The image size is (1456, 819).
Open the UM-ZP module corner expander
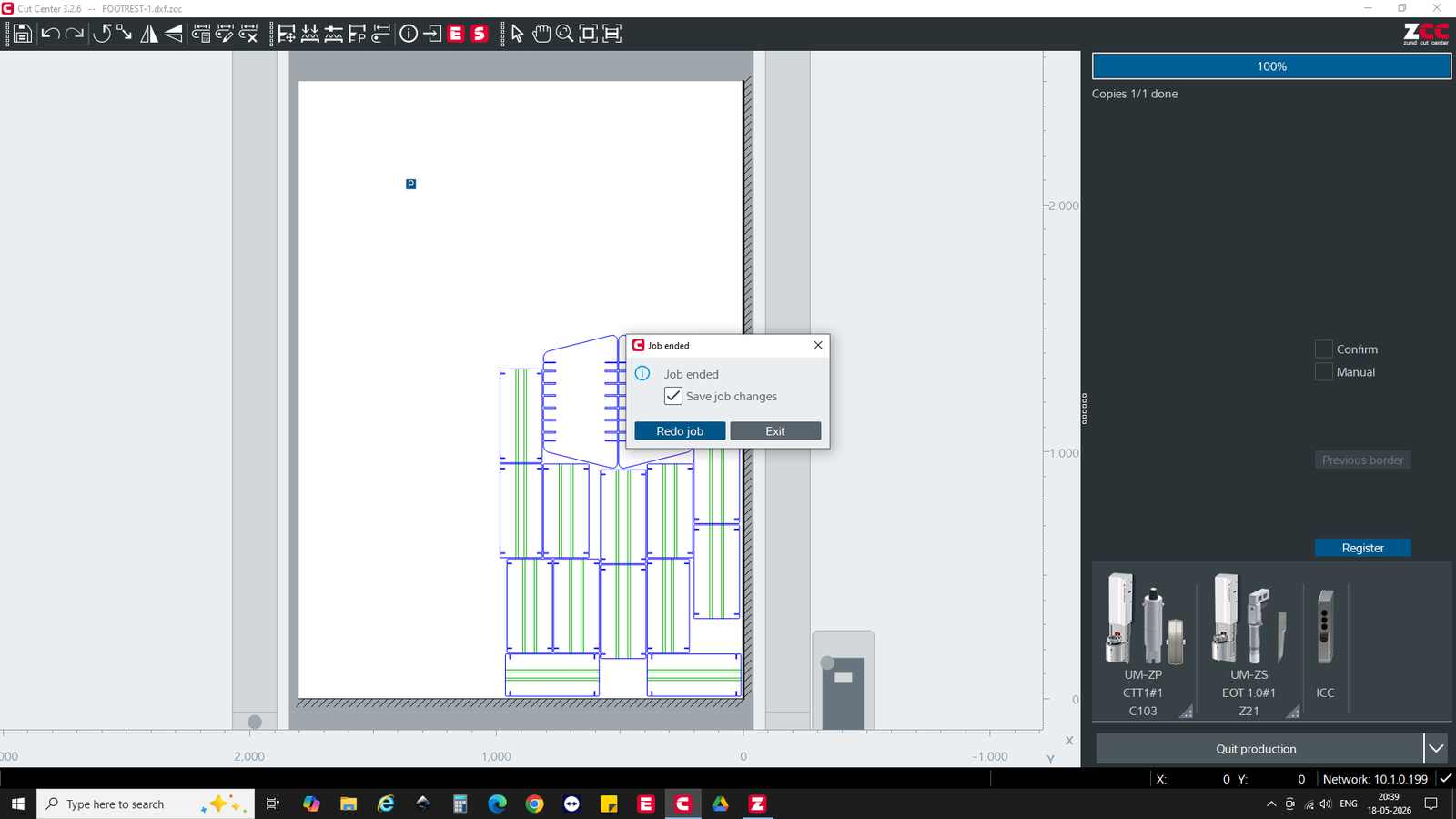click(1186, 712)
